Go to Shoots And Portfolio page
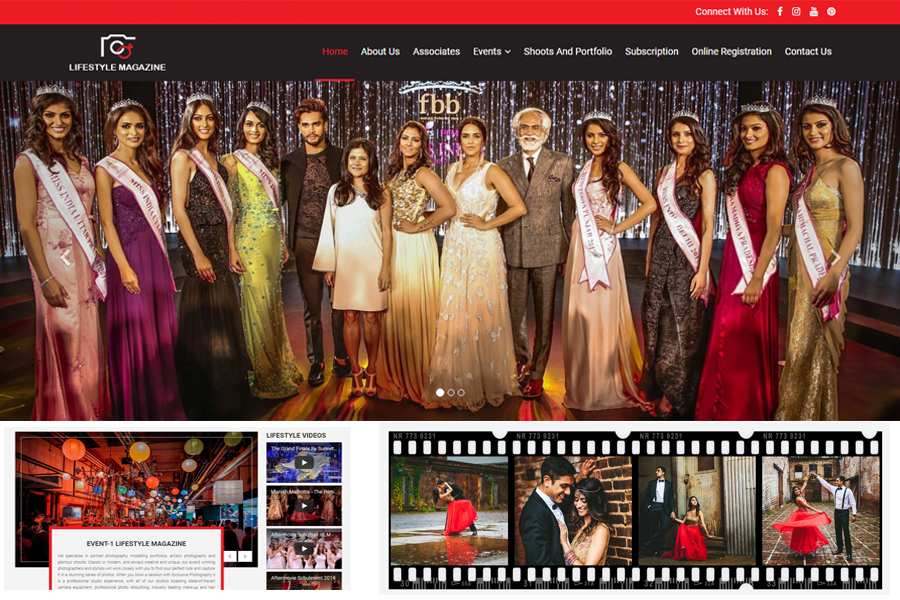Image resolution: width=900 pixels, height=600 pixels. pos(567,52)
